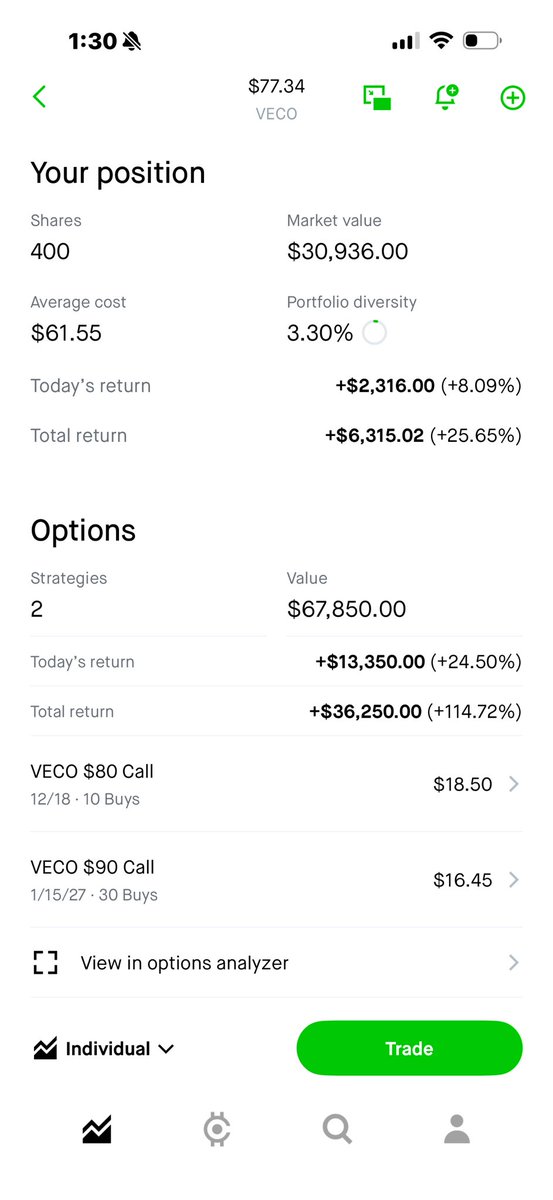The height and width of the screenshot is (1200, 553).
Task: Open the crypto tab icon
Action: tap(216, 1130)
